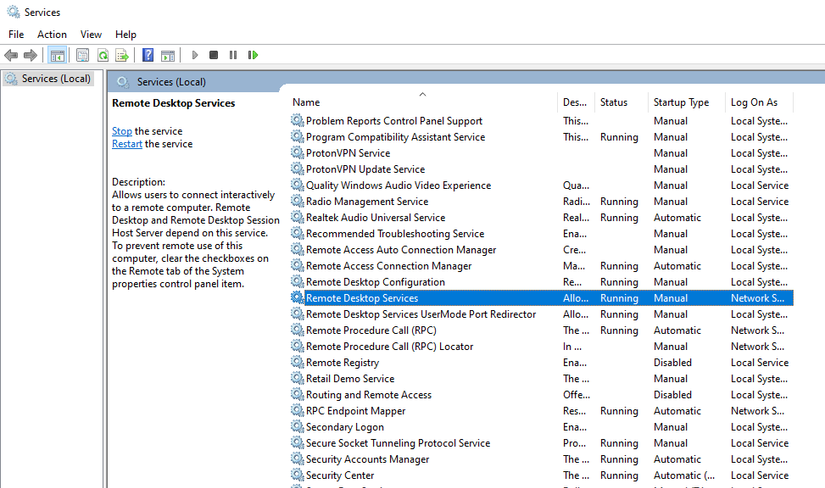Click the Refresh toolbar icon
The width and height of the screenshot is (825, 488).
click(x=103, y=55)
